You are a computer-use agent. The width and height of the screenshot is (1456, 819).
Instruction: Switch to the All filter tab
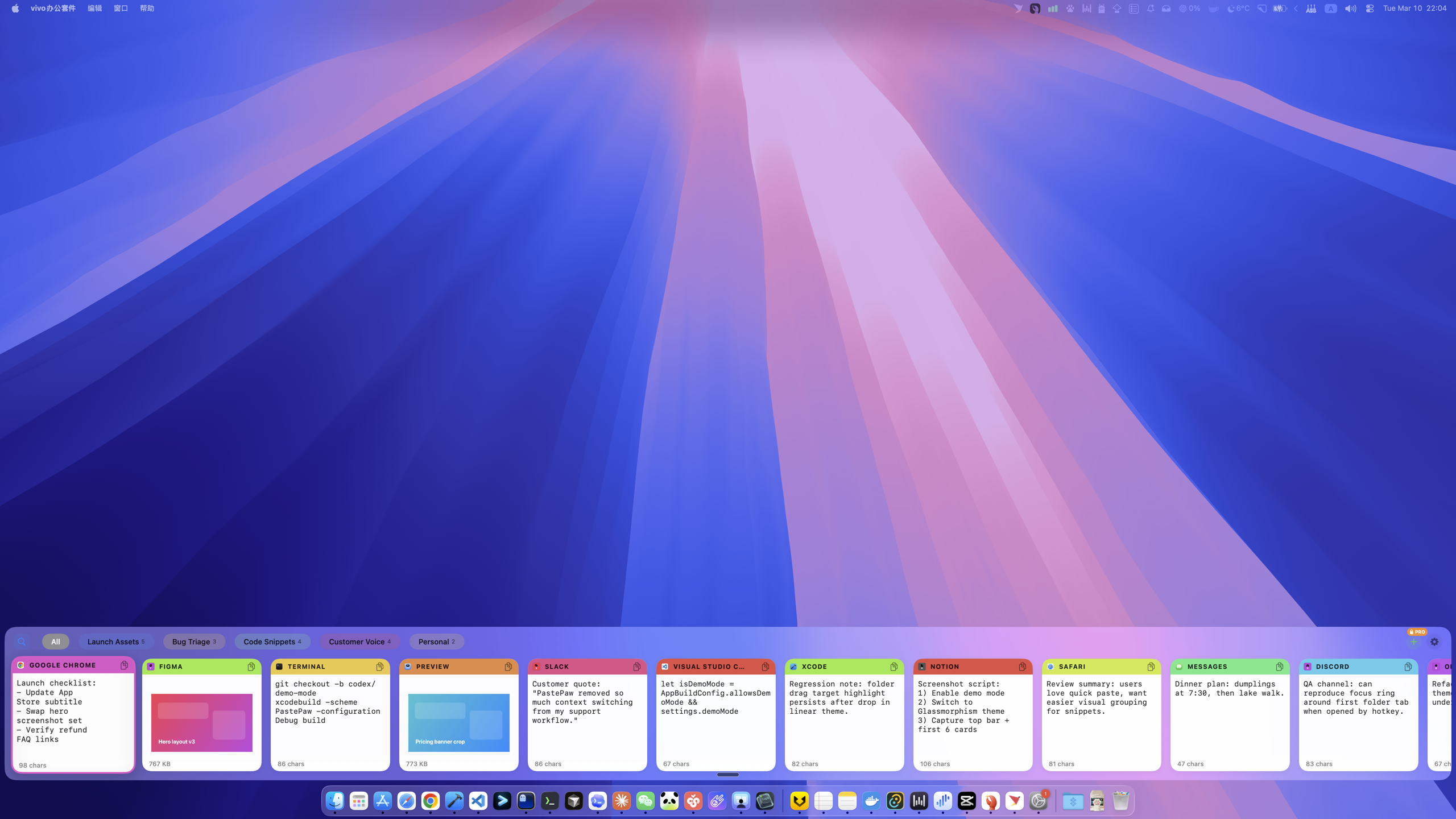point(55,642)
